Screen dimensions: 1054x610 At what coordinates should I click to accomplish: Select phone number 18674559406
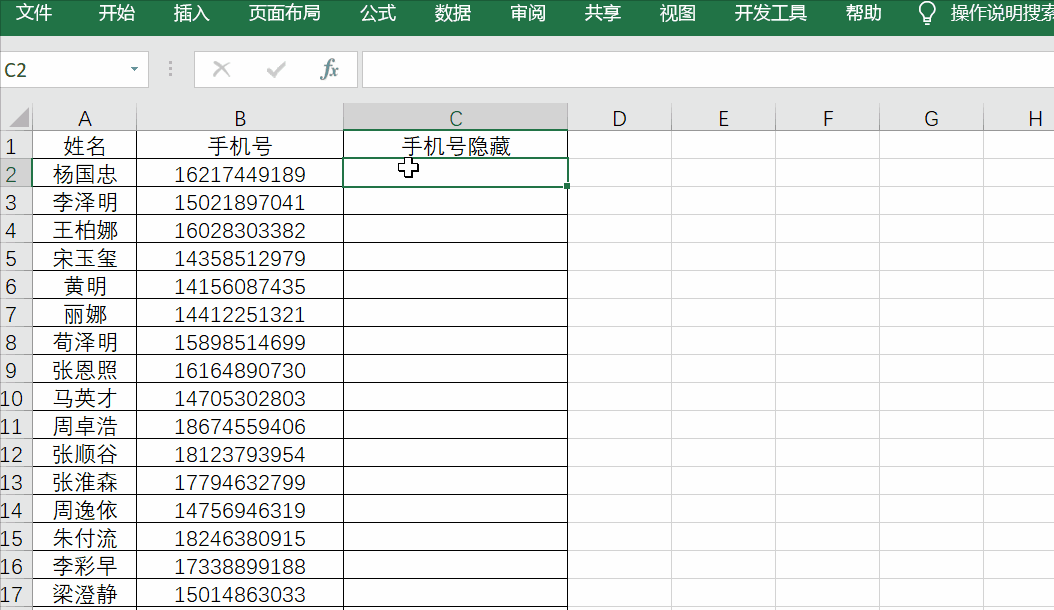click(x=240, y=426)
